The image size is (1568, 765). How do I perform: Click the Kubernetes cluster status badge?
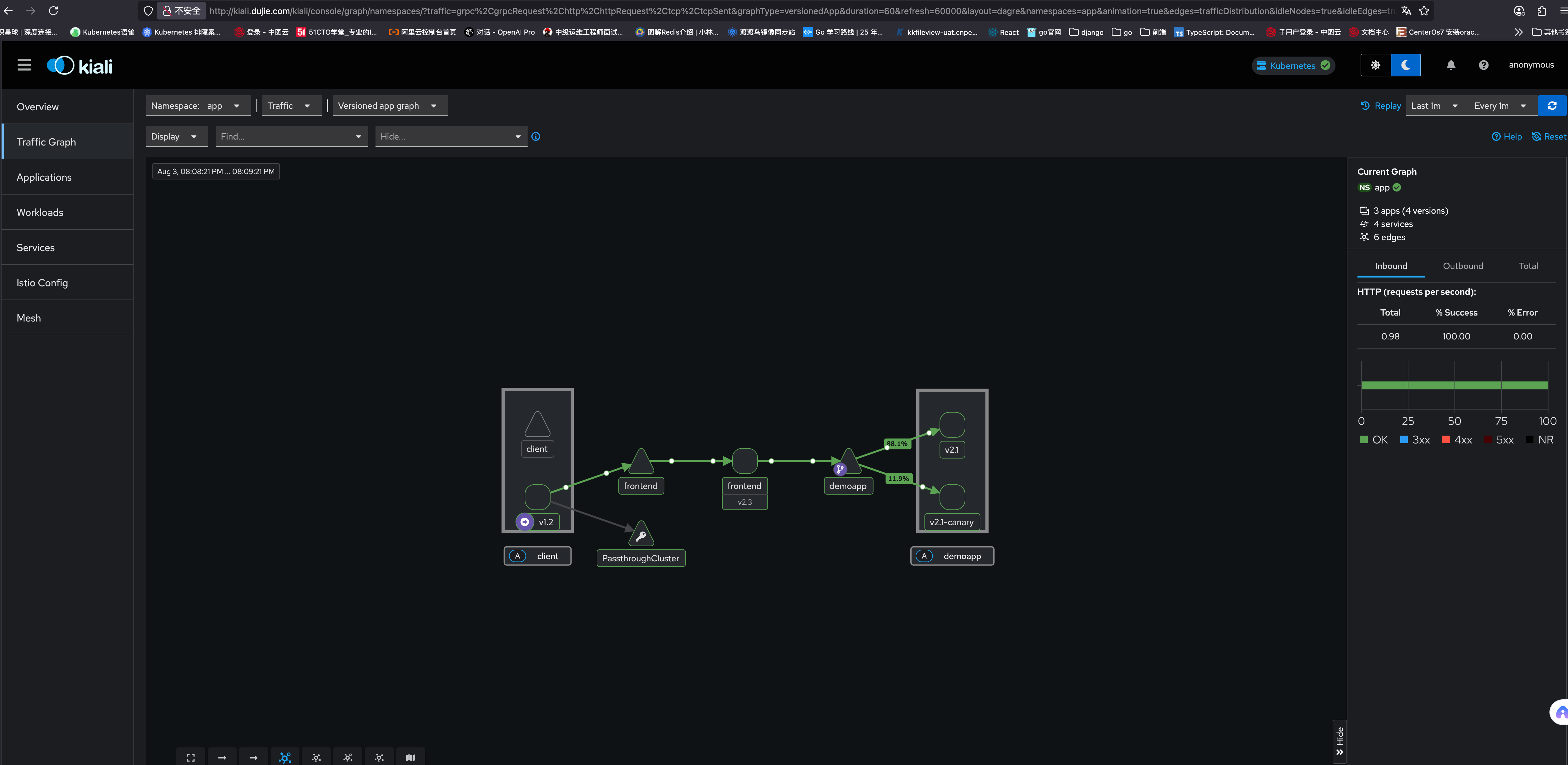point(1293,66)
